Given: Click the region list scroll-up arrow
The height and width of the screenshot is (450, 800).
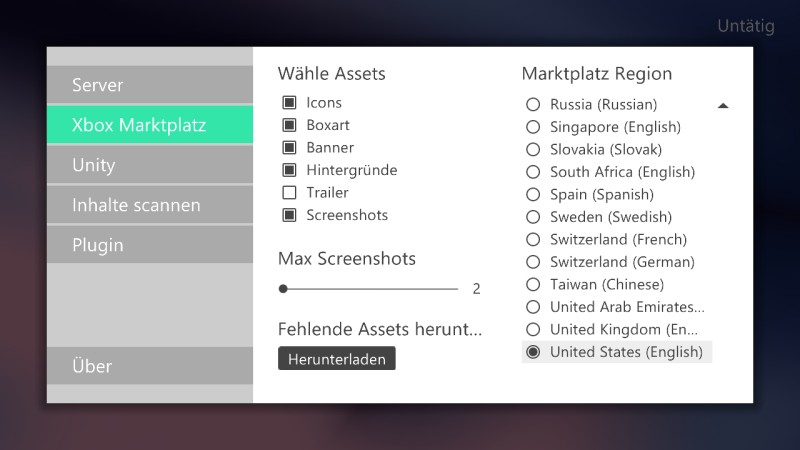Looking at the screenshot, I should [x=723, y=106].
